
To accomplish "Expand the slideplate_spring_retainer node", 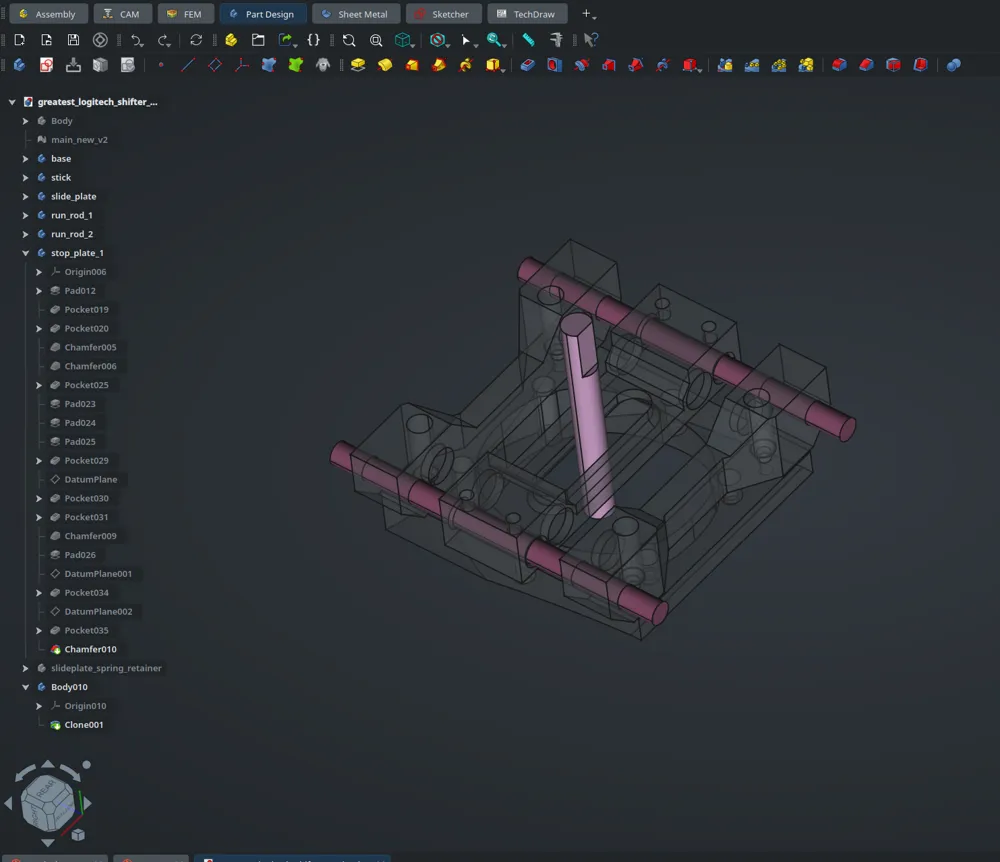I will pos(26,668).
